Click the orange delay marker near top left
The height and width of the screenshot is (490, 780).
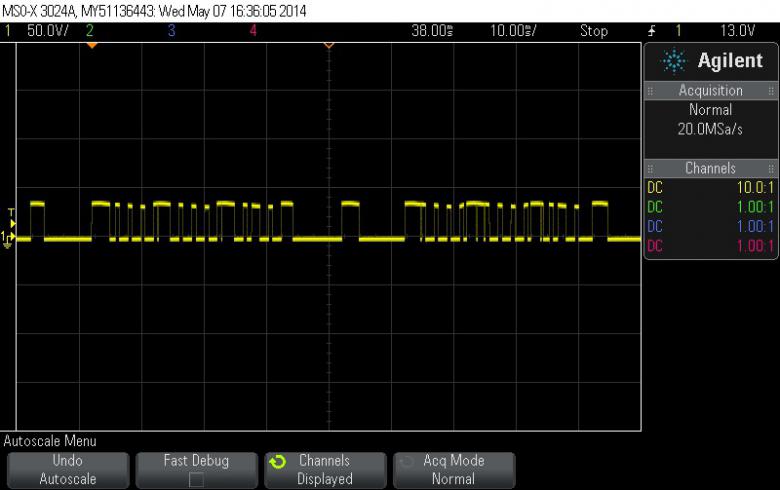[x=90, y=45]
